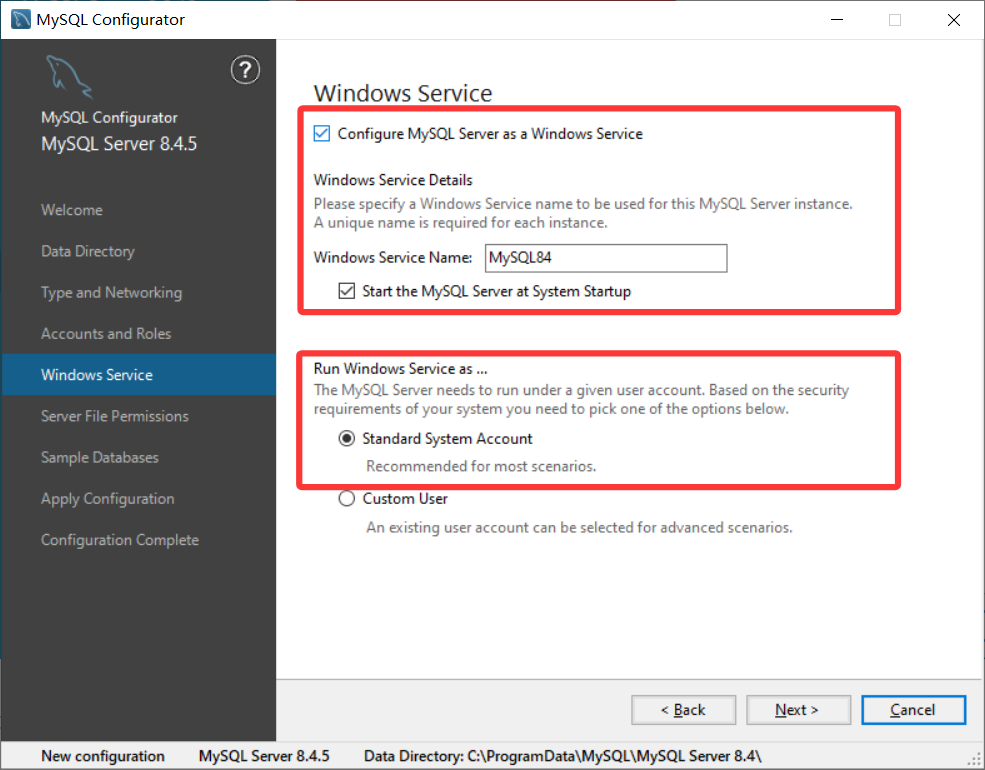This screenshot has height=770, width=985.
Task: Go to the Welcome step in sidebar
Action: click(72, 210)
